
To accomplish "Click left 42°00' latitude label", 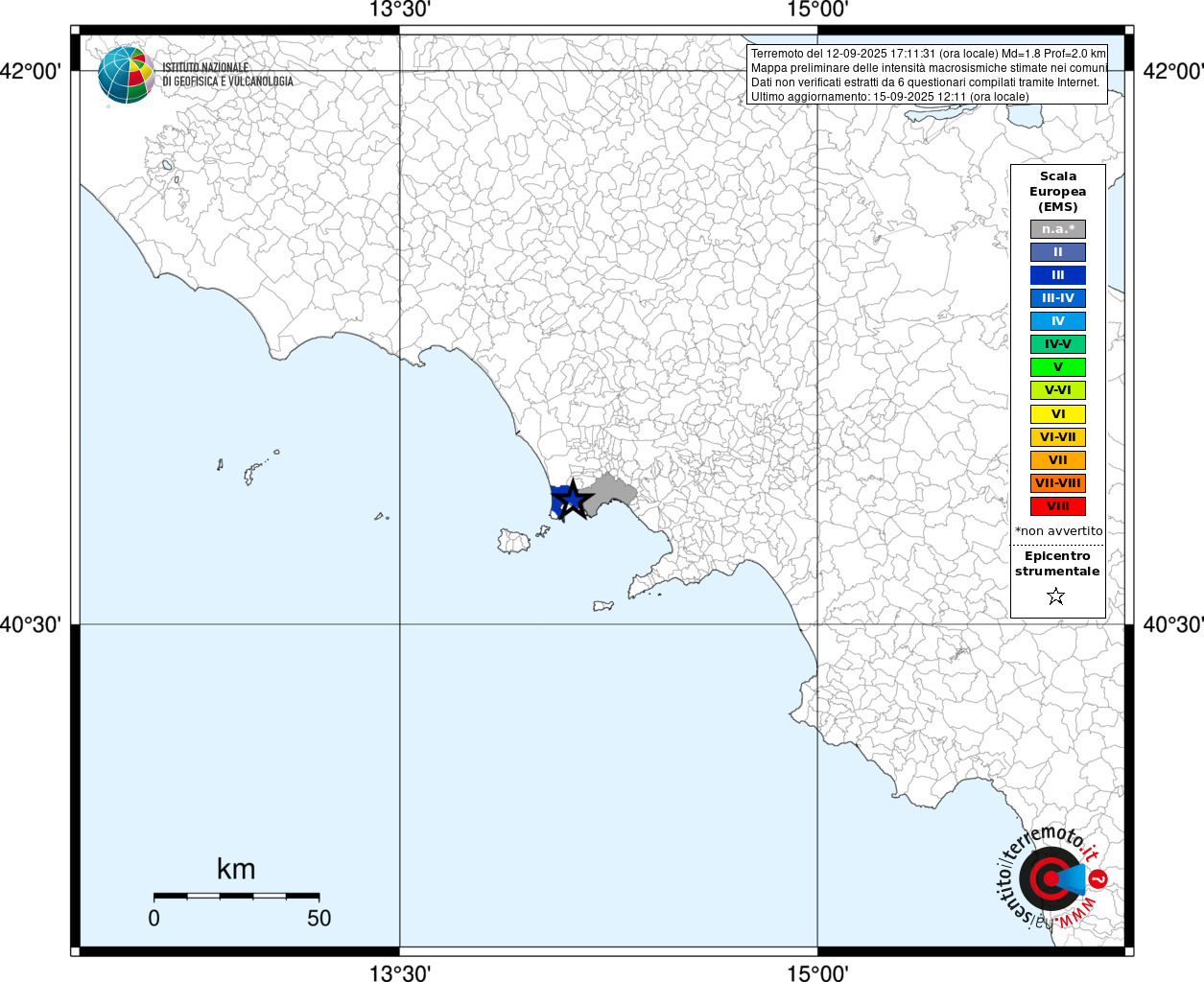I will (x=32, y=71).
